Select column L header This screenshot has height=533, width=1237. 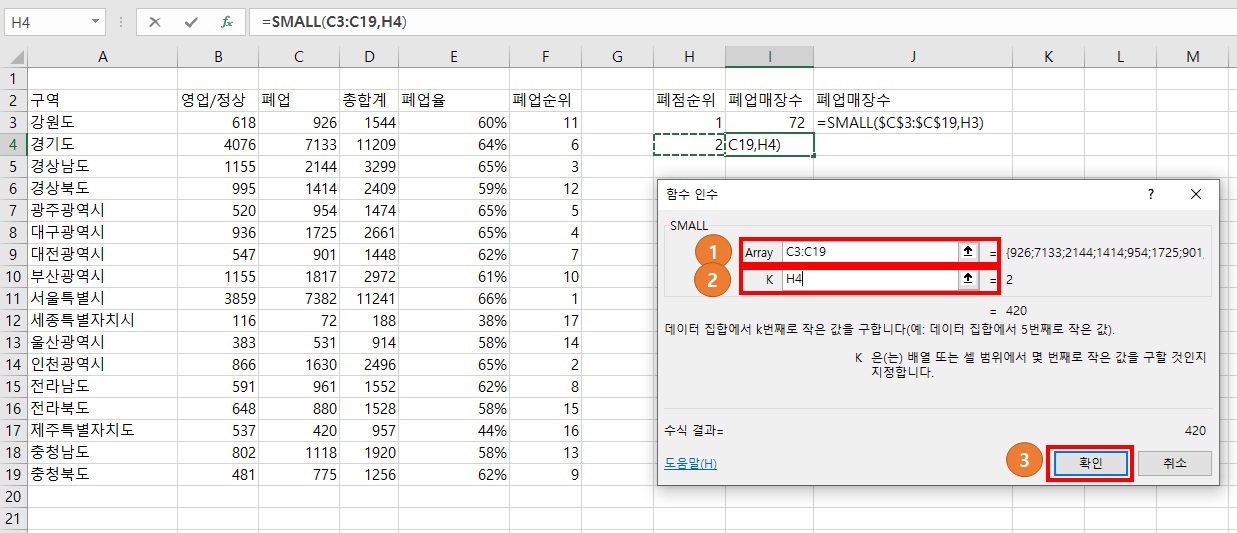(x=1120, y=57)
